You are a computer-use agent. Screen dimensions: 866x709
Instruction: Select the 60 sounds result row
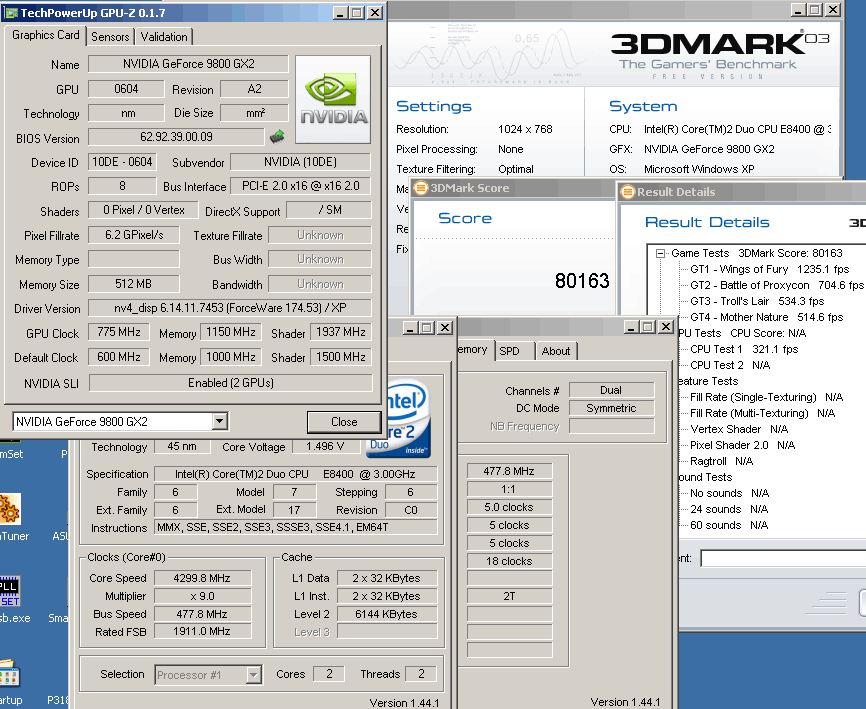728,526
